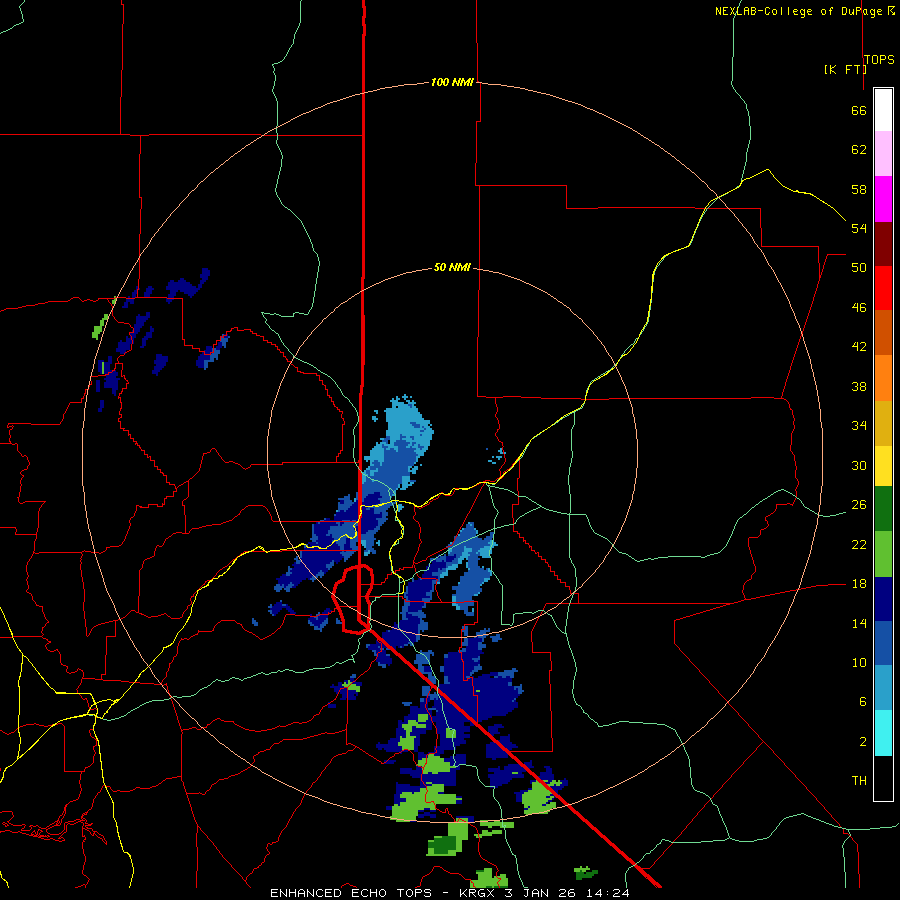Click the dark red 50-54 kft swatch

(x=883, y=244)
